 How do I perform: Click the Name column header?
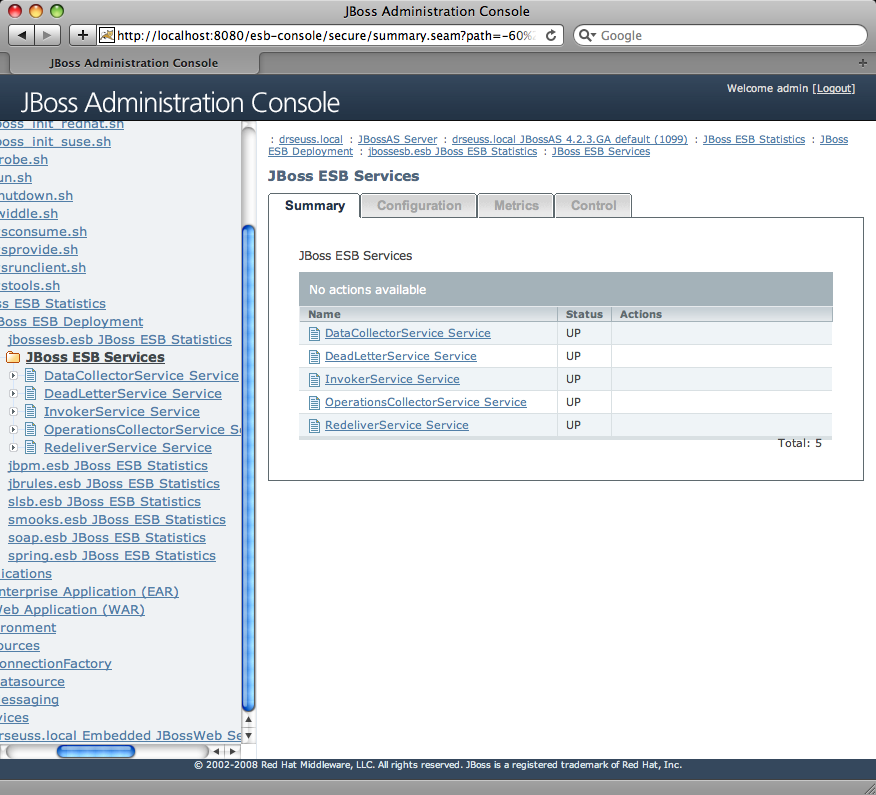(429, 314)
